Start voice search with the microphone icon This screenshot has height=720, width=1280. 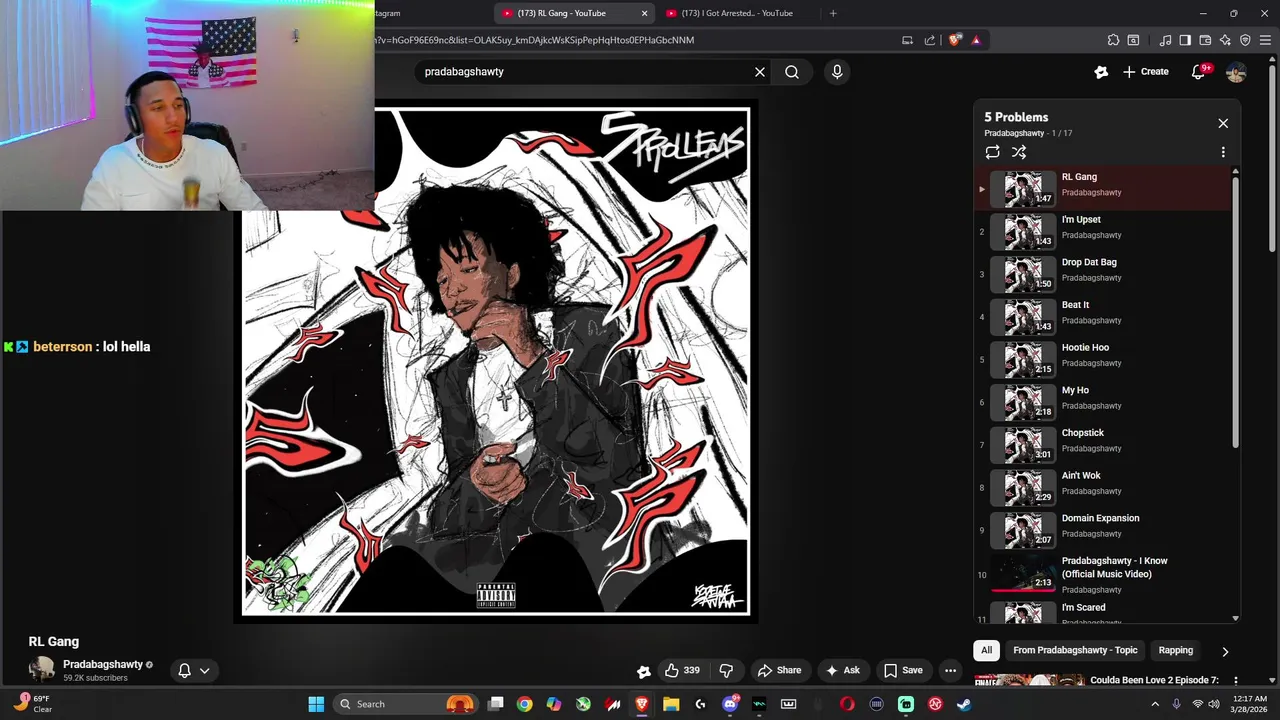(x=837, y=72)
